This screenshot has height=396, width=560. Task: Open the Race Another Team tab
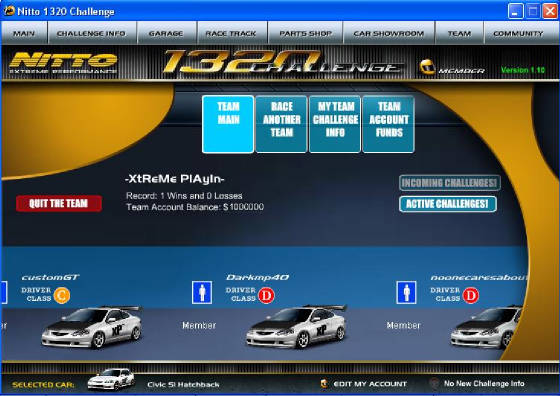281,124
